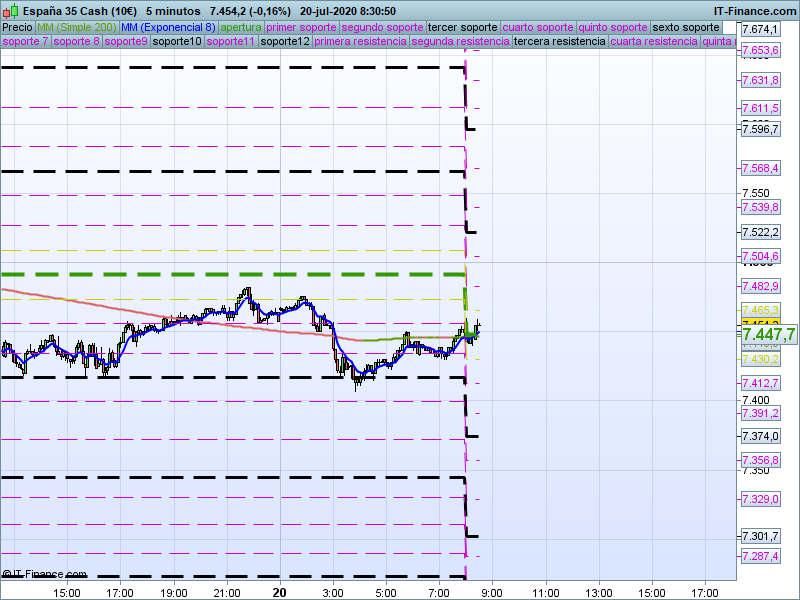Click the 7.568,4 magenta price label
The image size is (800, 600).
click(759, 168)
